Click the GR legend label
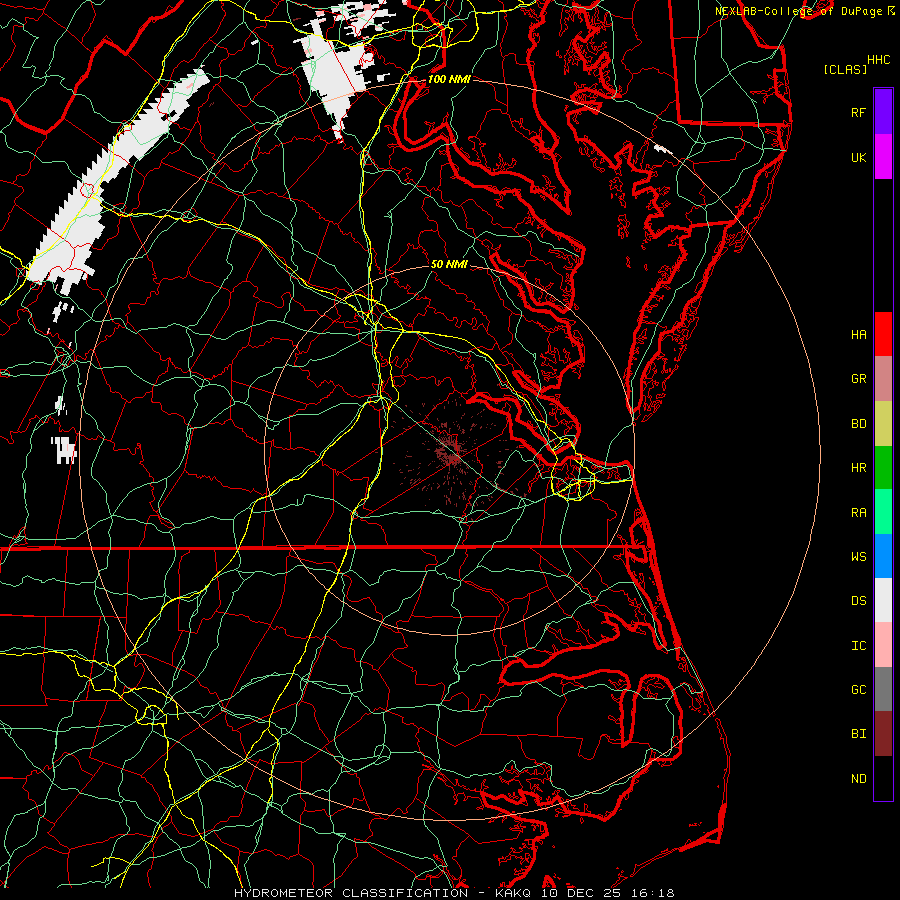Screen dimensions: 900x900 (x=859, y=378)
